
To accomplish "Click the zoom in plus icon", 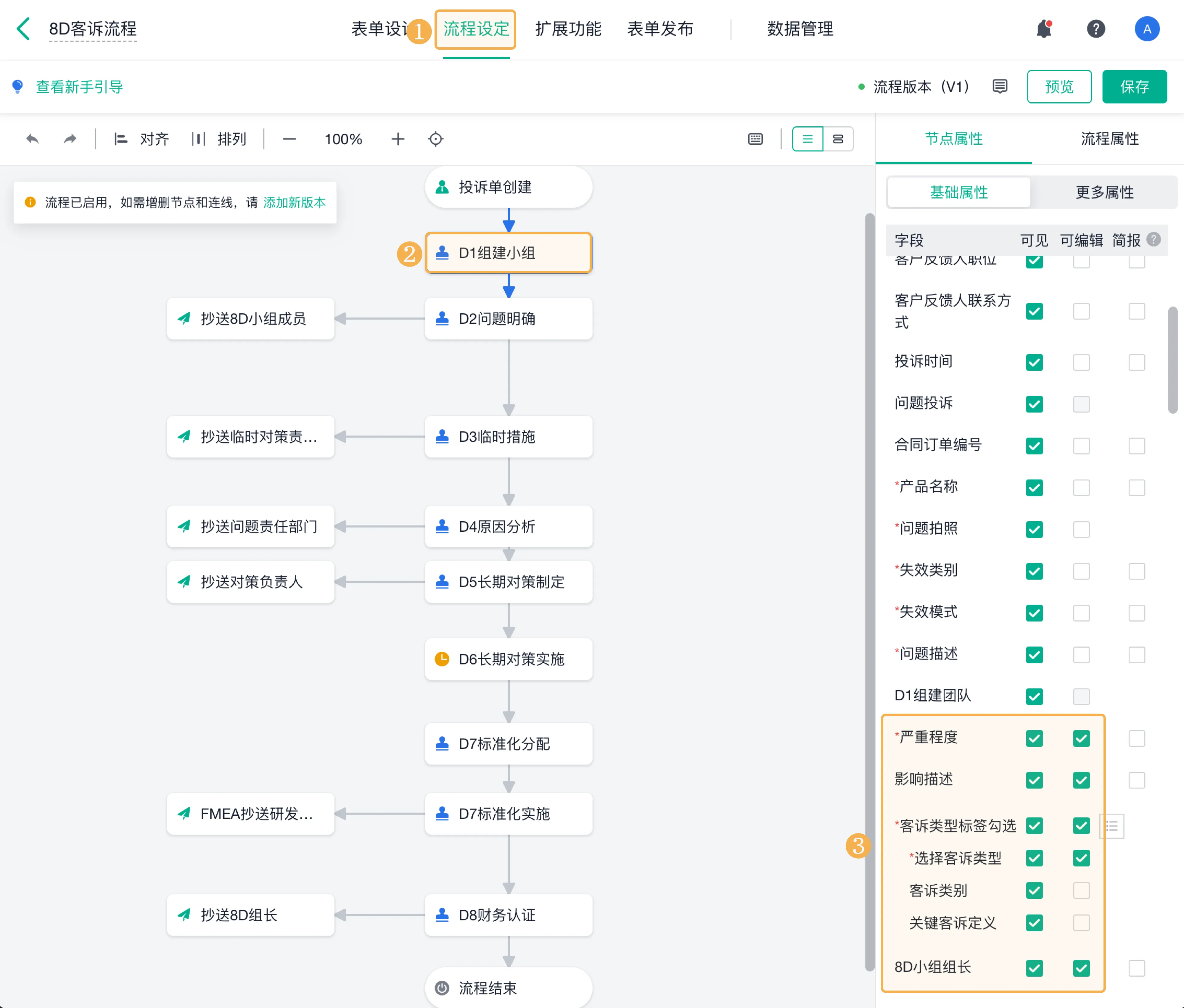I will coord(398,139).
